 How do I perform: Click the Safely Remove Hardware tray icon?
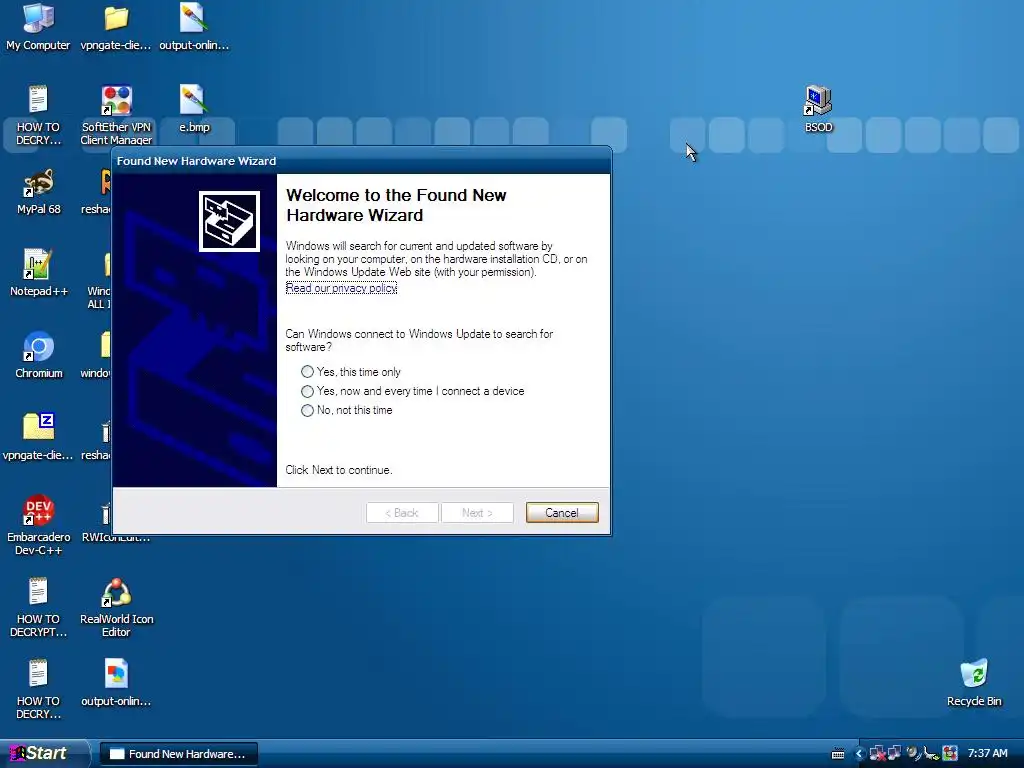[931, 754]
